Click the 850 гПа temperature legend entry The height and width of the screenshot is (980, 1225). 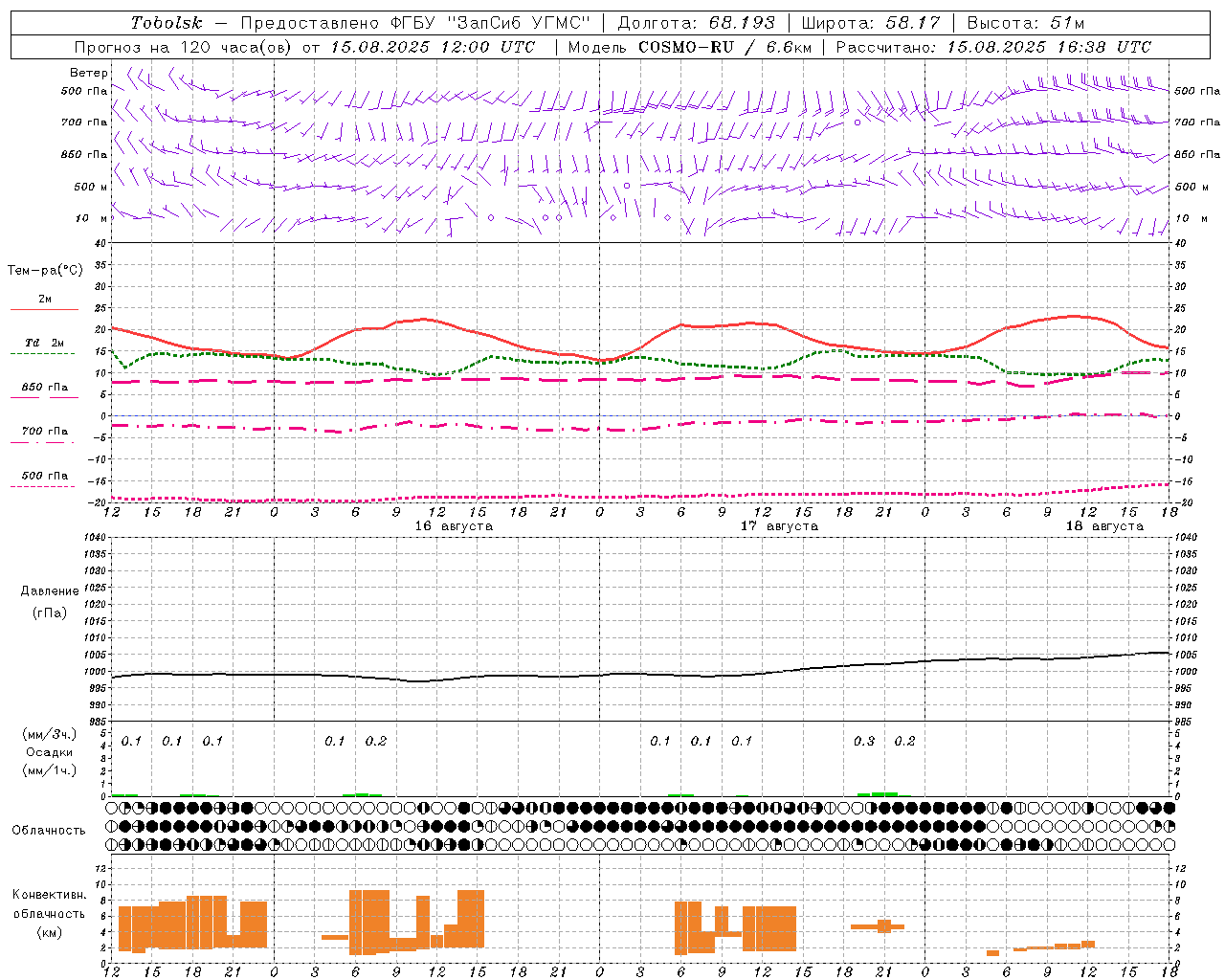(x=44, y=388)
